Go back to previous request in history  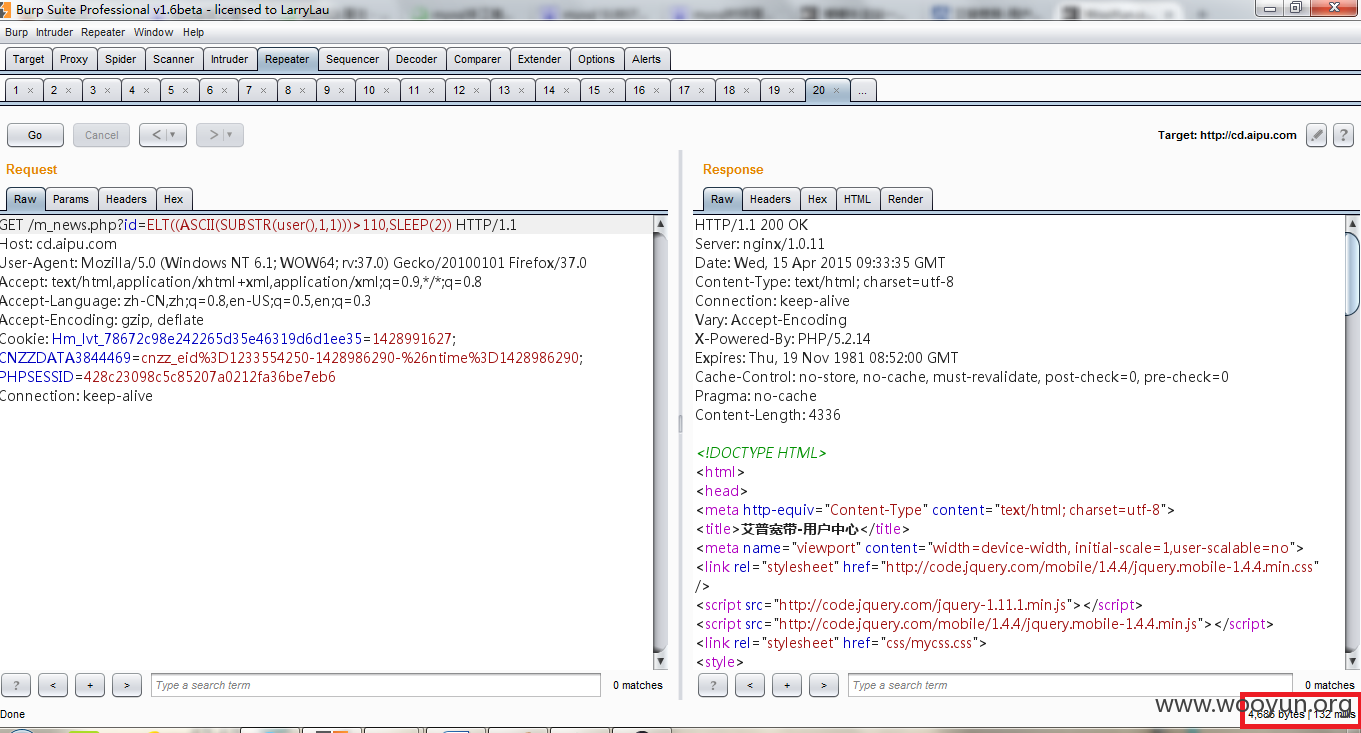point(155,135)
